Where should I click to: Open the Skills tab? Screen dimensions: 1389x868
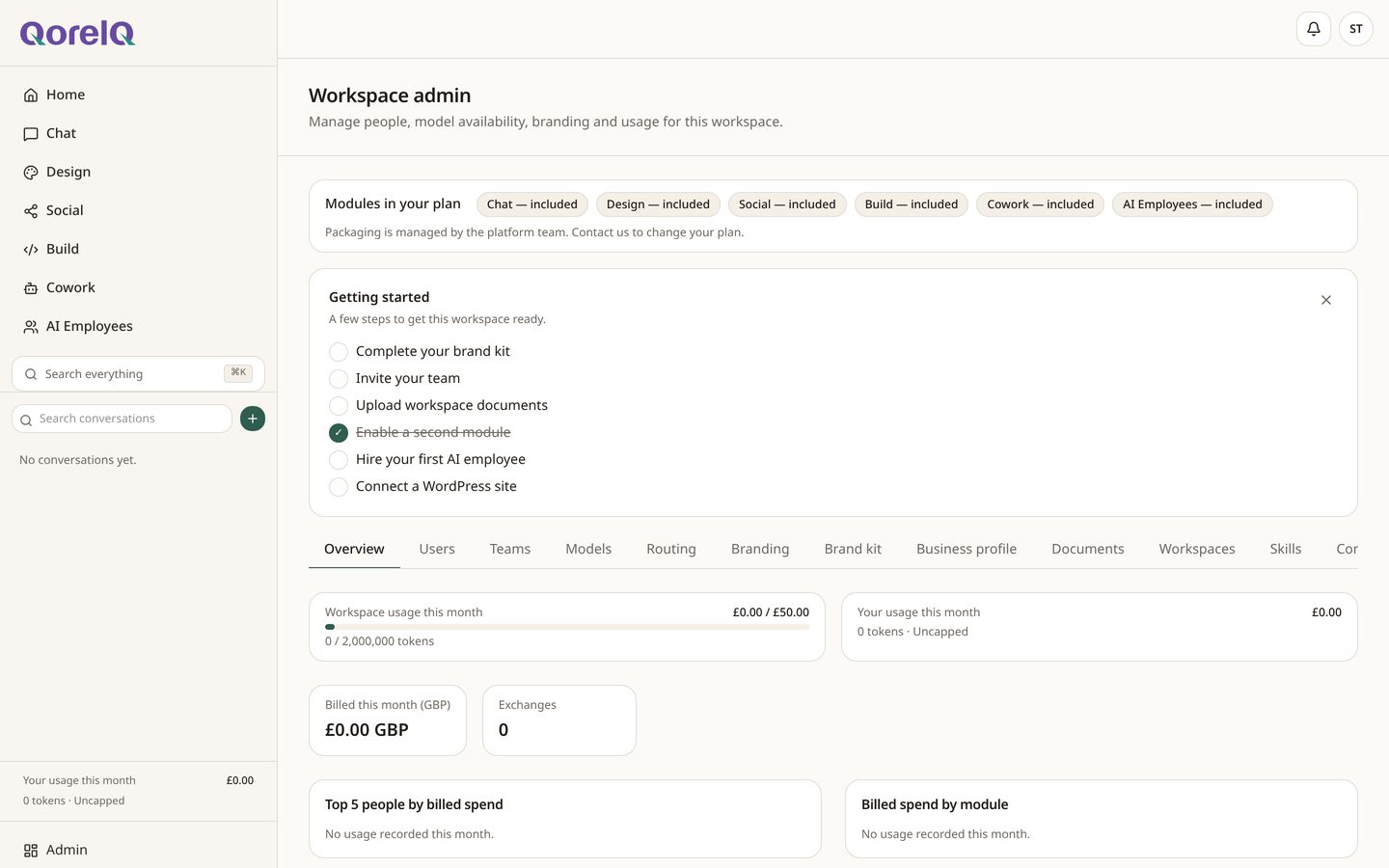[x=1286, y=549]
